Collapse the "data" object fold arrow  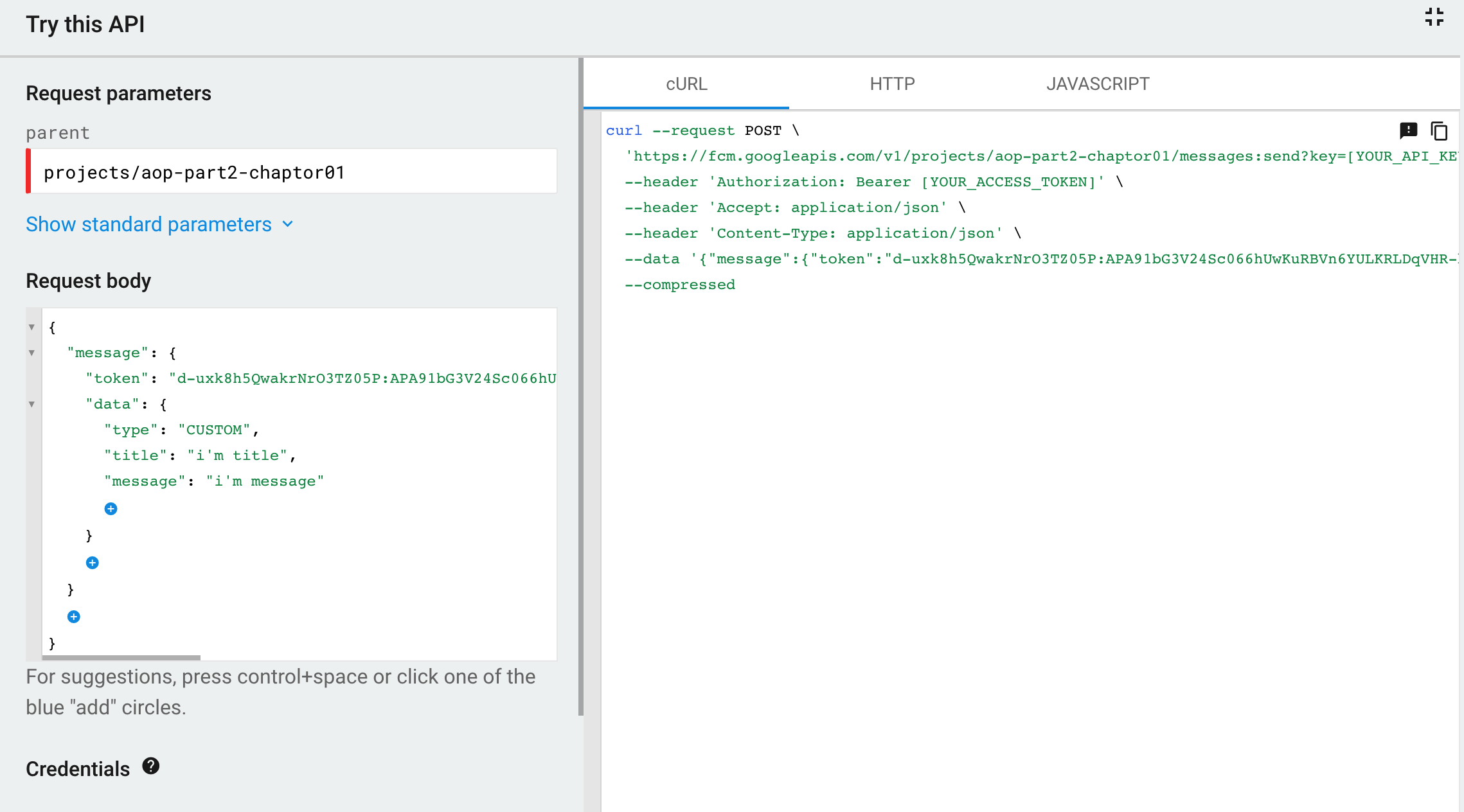point(31,404)
